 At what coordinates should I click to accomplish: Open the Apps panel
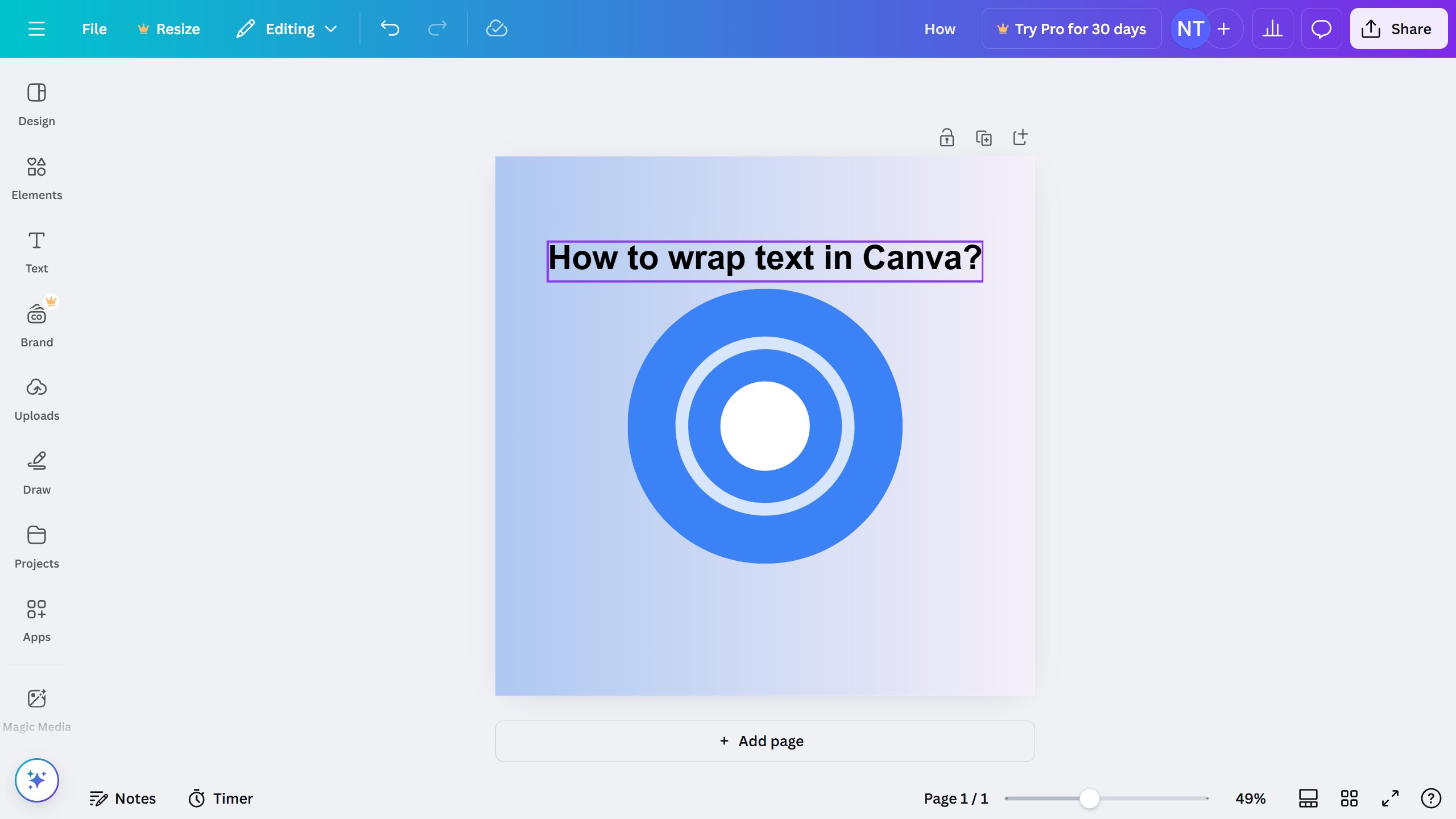(x=36, y=620)
